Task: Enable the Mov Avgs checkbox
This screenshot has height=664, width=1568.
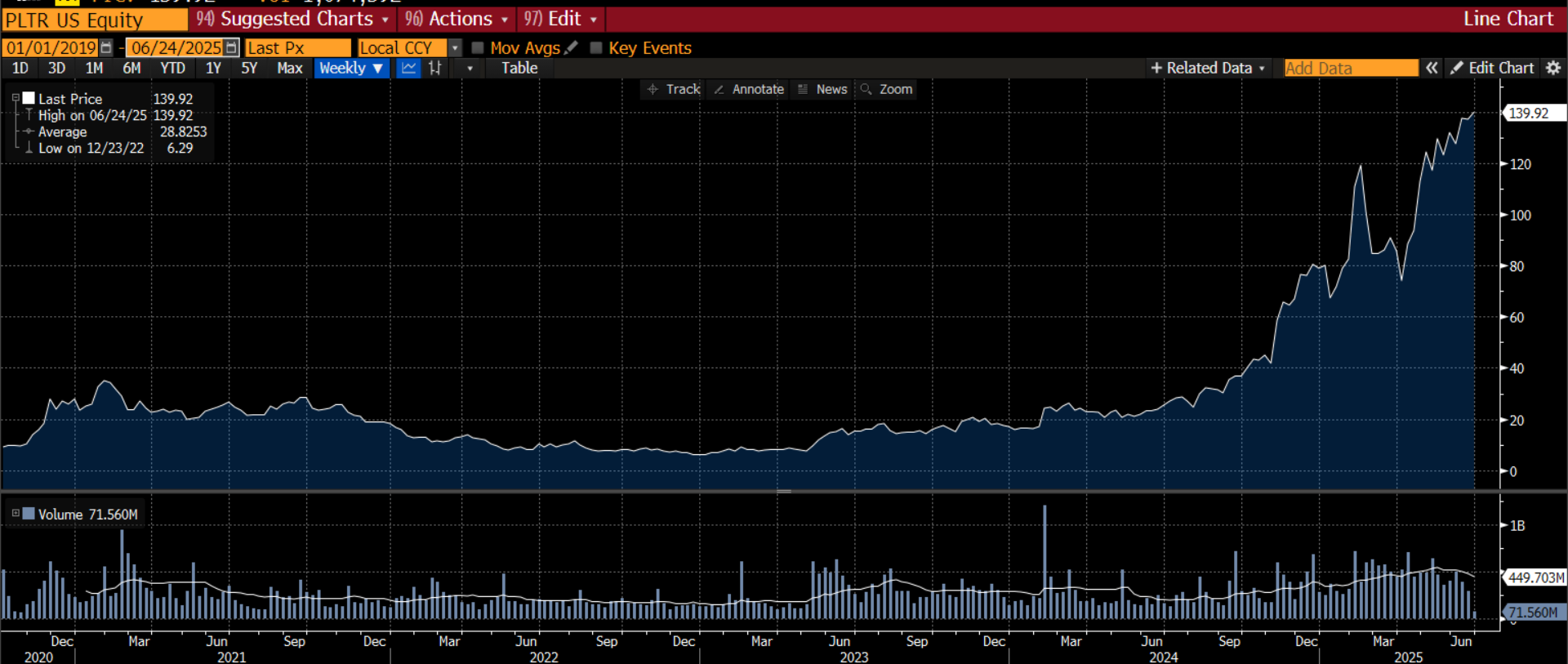Action: point(478,48)
